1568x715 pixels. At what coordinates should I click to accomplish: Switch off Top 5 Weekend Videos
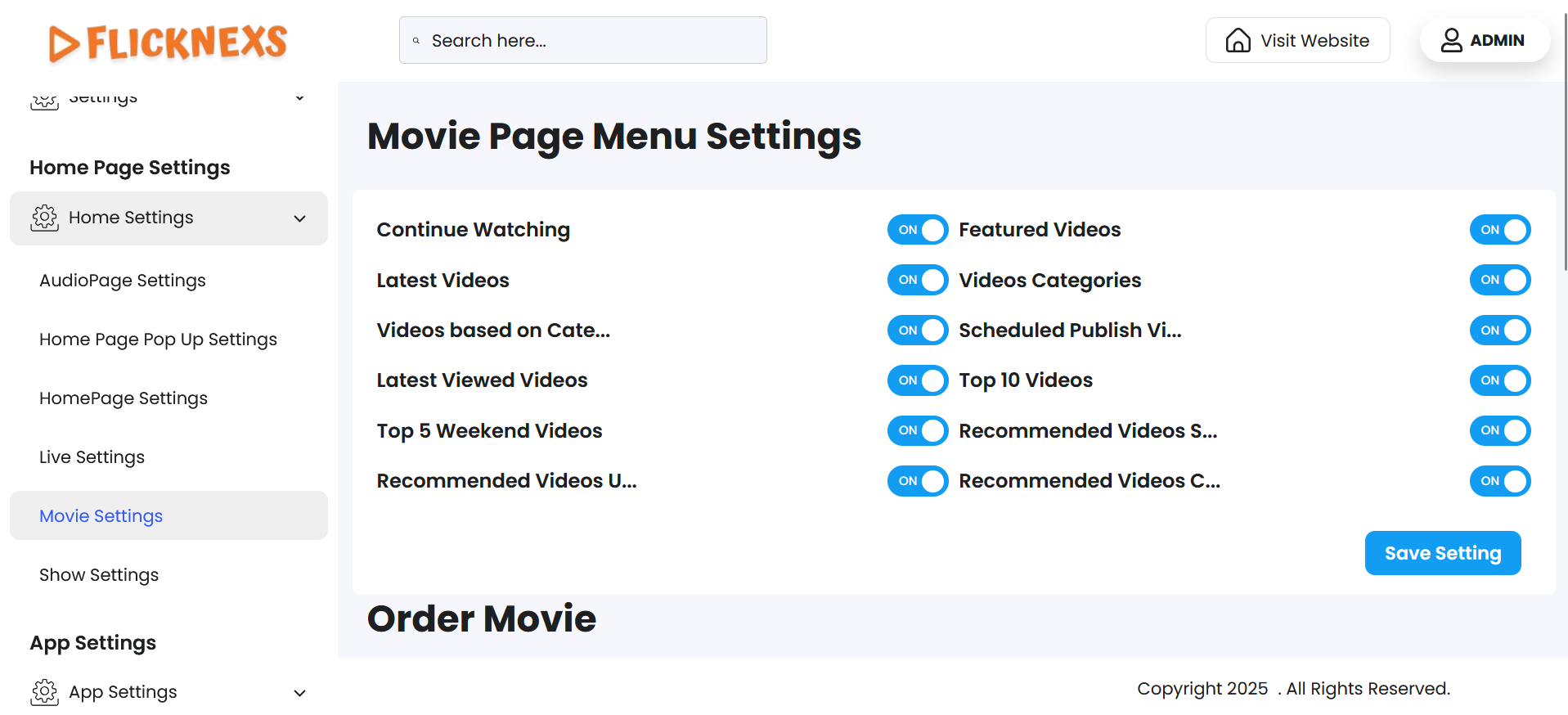[x=917, y=430]
